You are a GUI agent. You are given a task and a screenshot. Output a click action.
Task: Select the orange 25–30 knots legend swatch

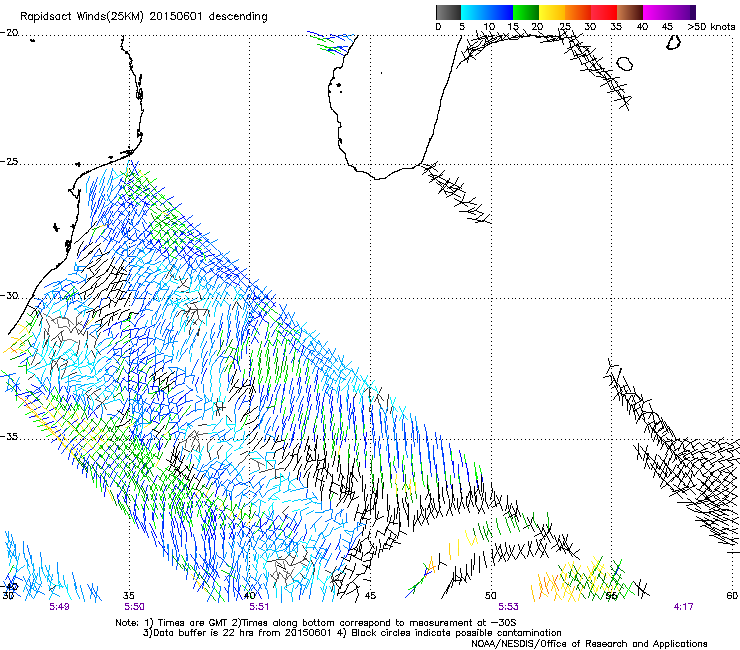(578, 12)
